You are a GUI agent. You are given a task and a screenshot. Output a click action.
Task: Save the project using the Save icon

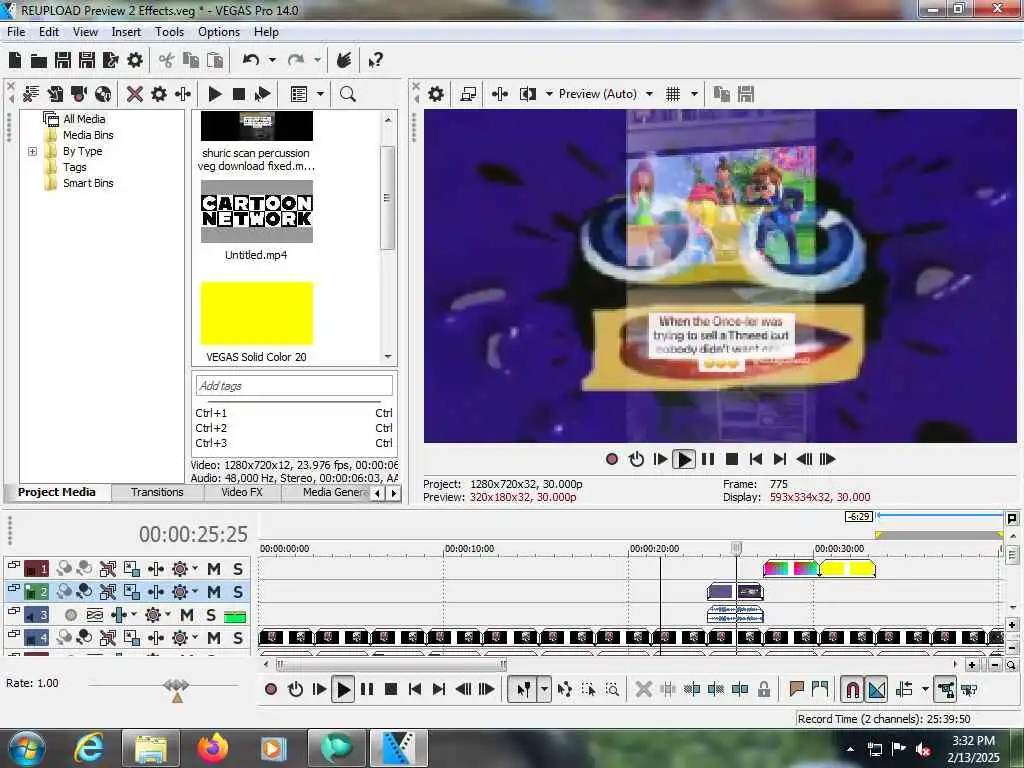tap(63, 61)
